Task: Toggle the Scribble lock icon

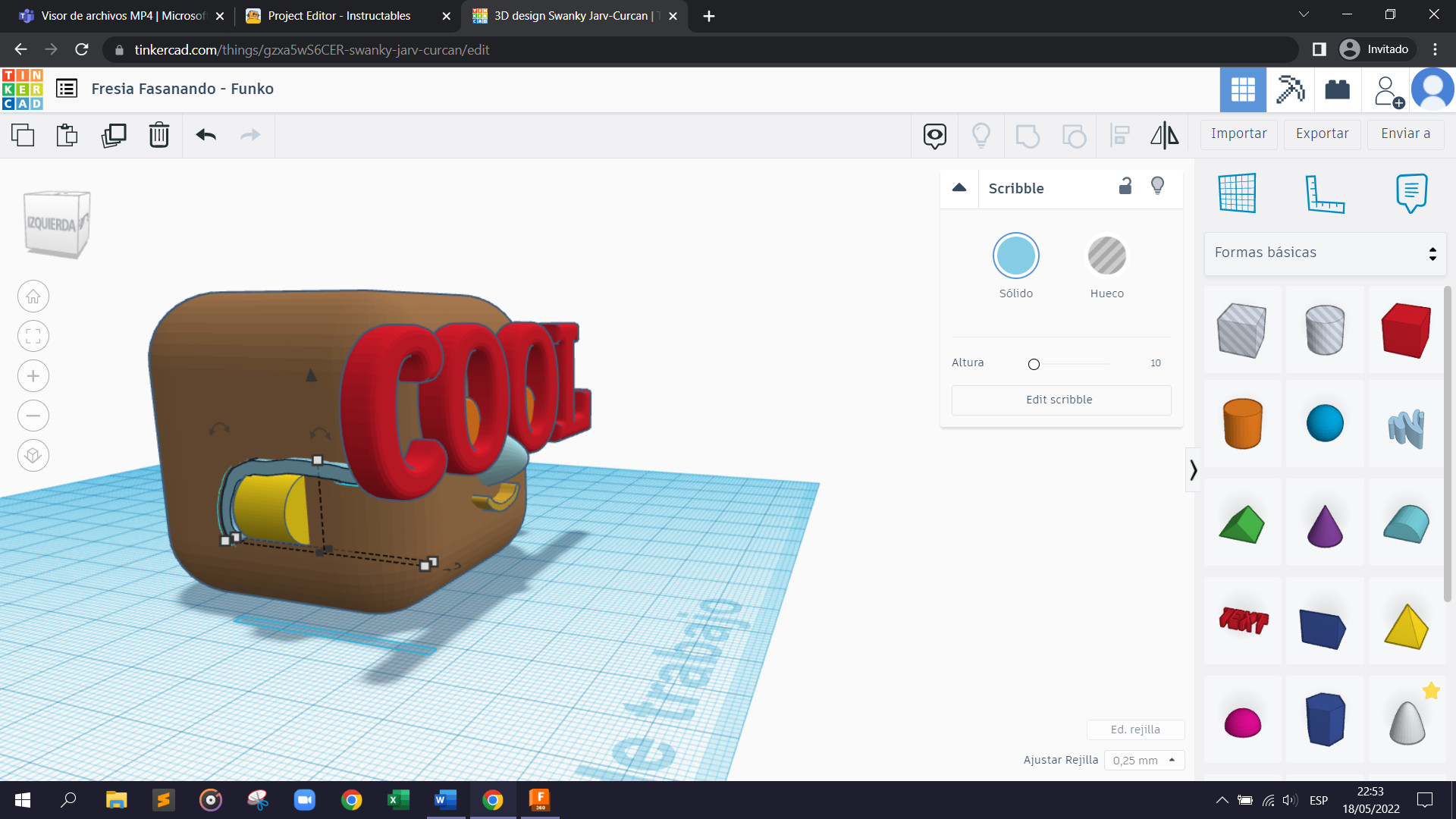Action: pos(1125,187)
